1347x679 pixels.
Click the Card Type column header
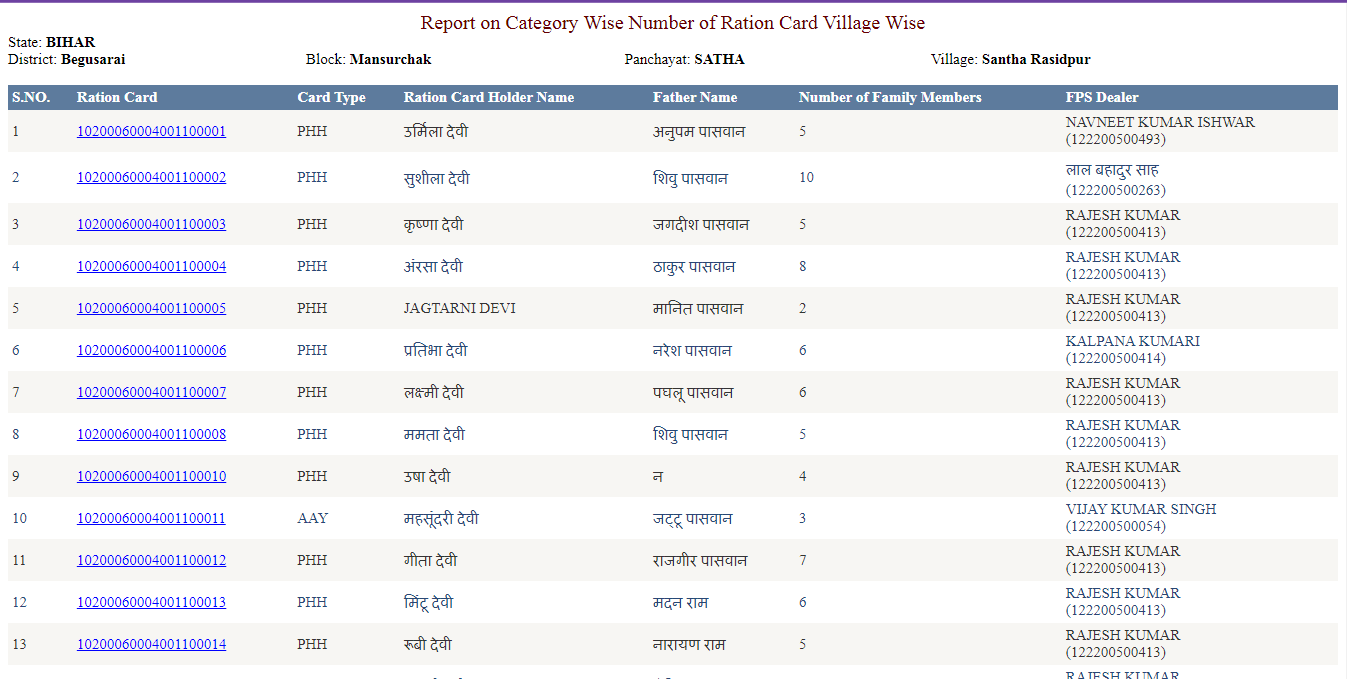(331, 97)
